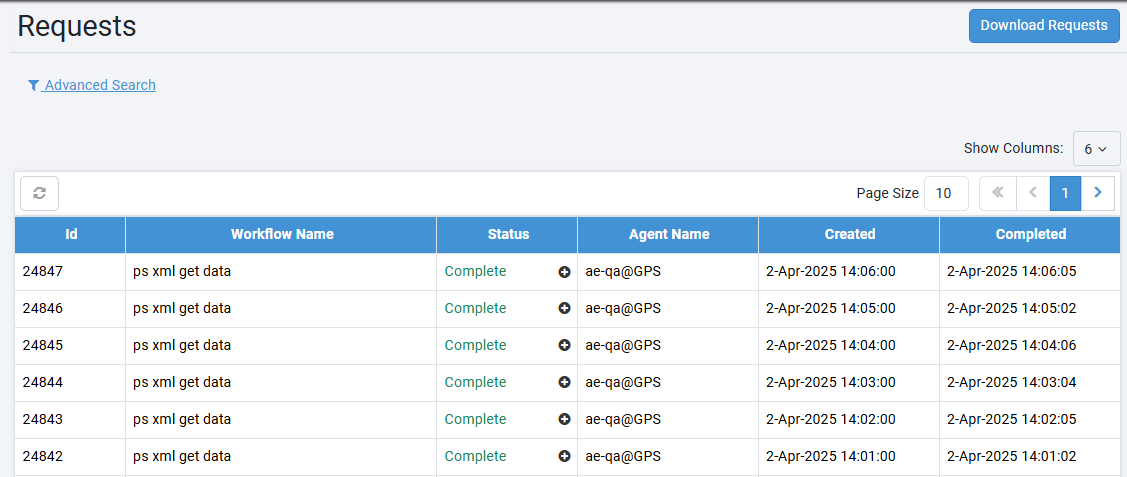Sort by the Created column header

(849, 234)
